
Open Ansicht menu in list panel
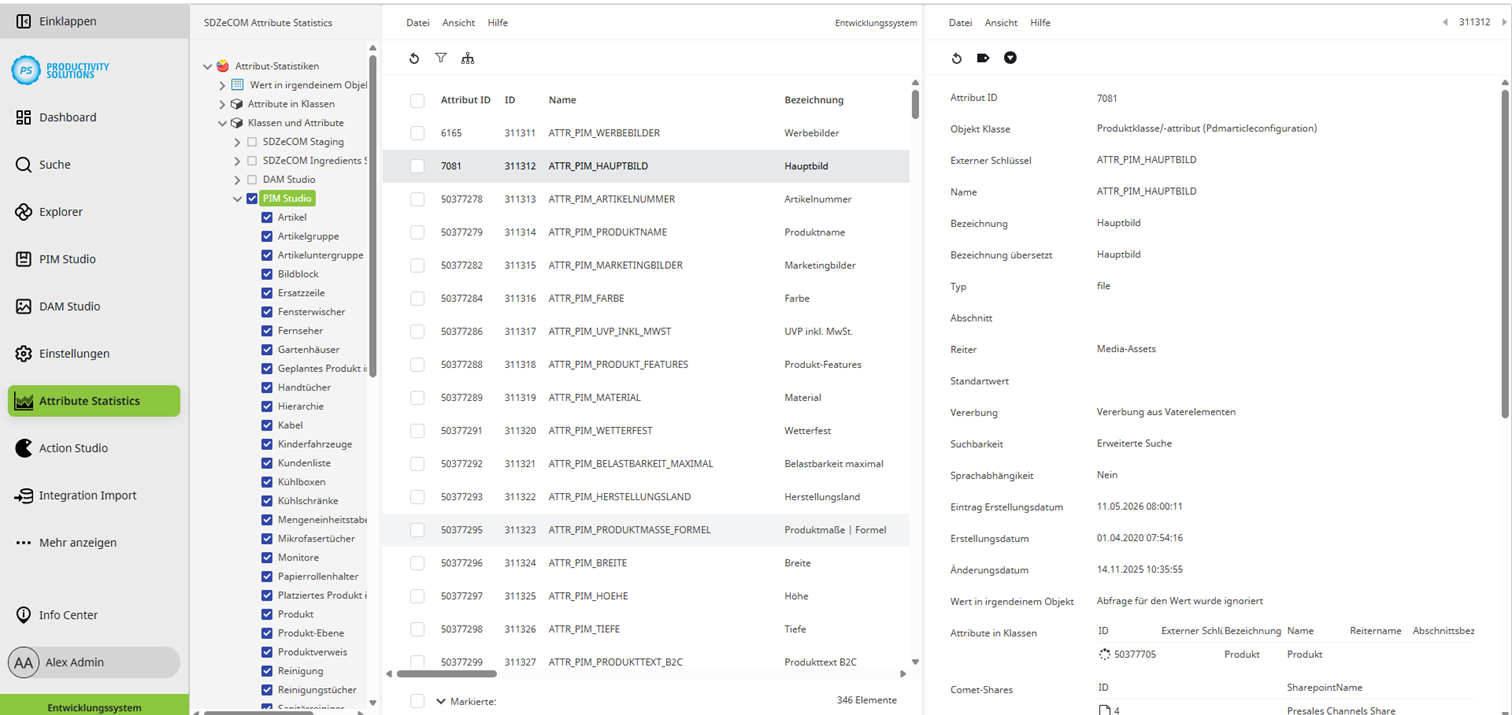tap(458, 22)
